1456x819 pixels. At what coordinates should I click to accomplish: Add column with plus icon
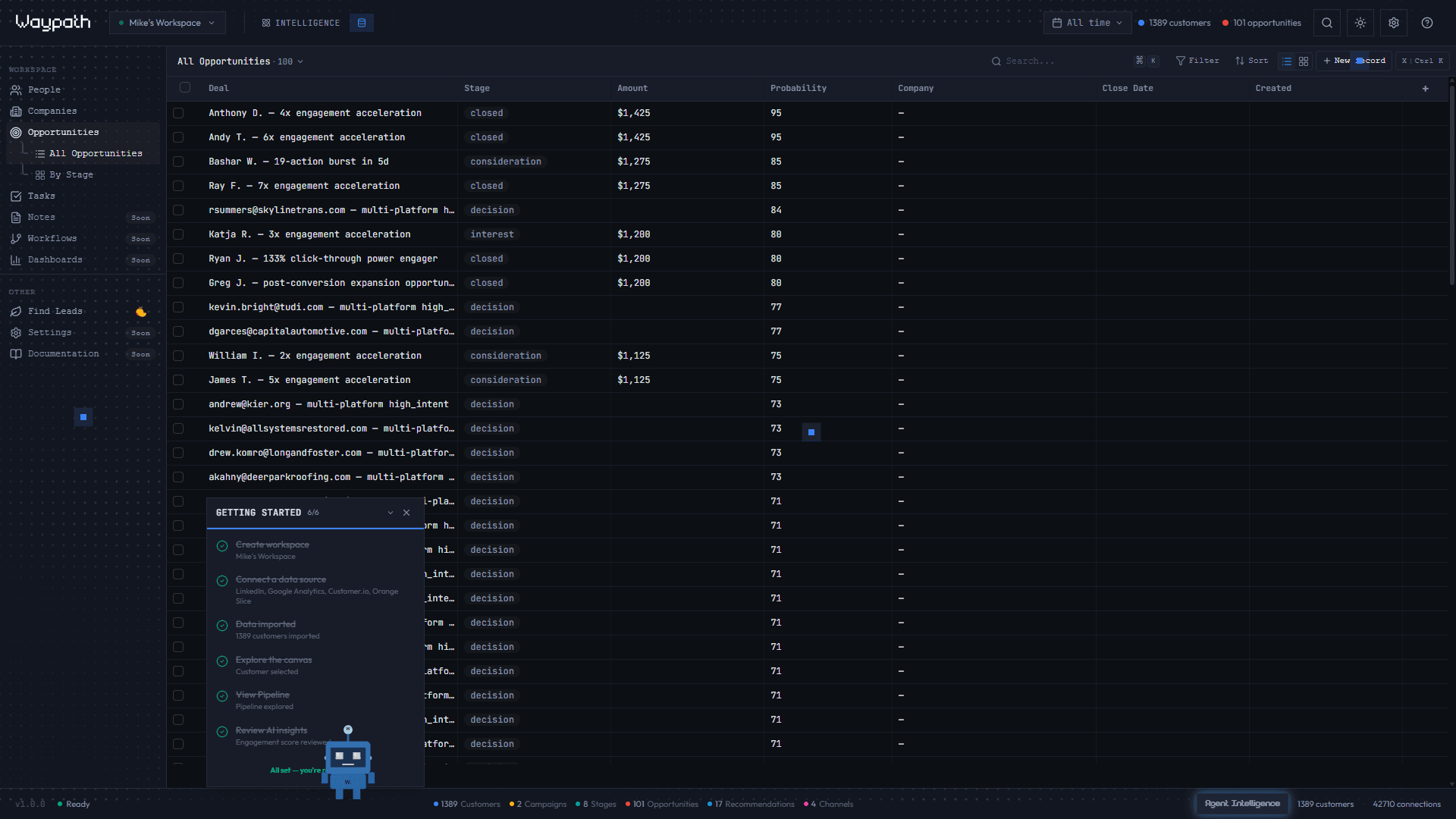[1425, 89]
